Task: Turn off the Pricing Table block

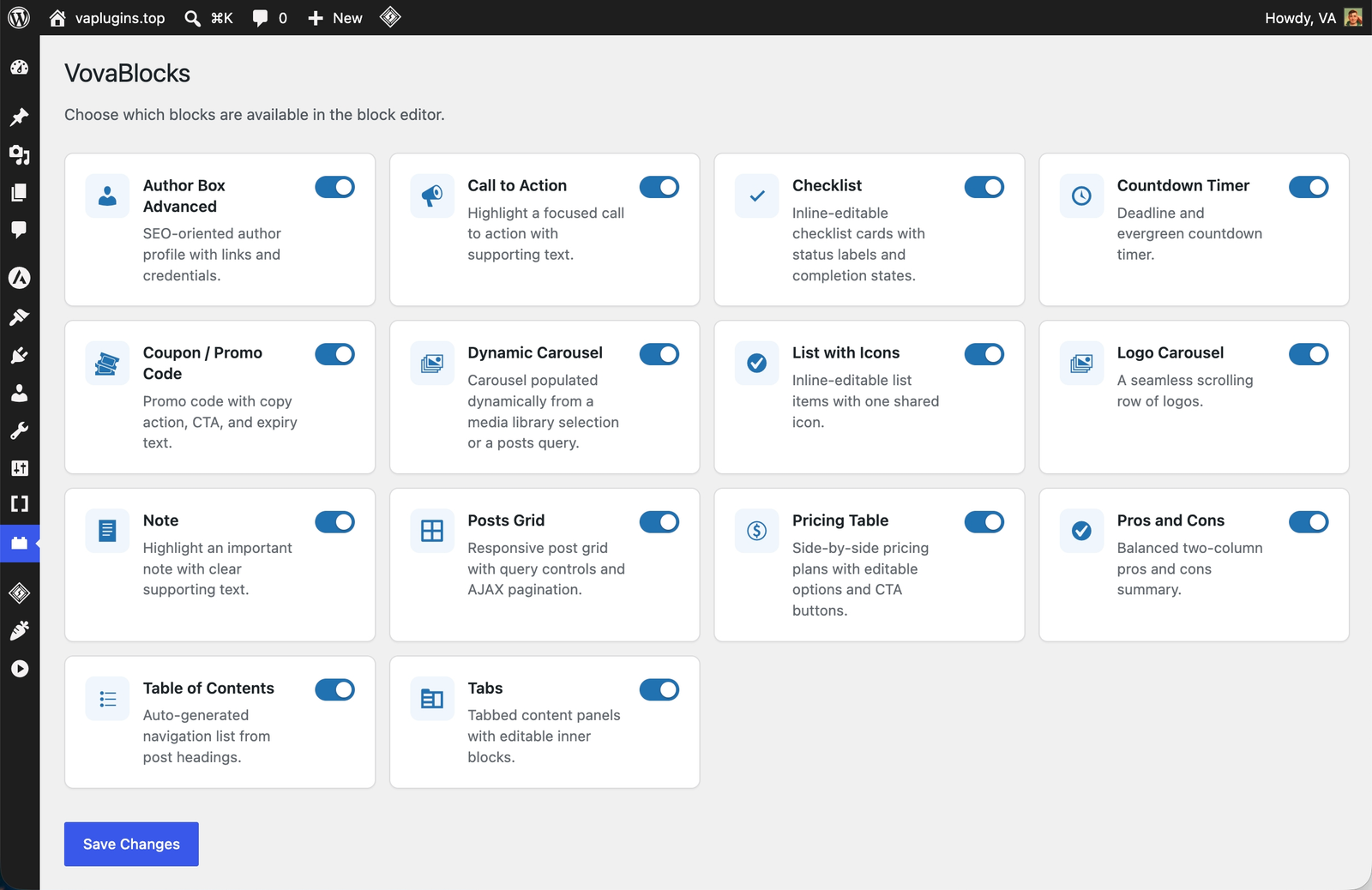Action: [x=984, y=522]
